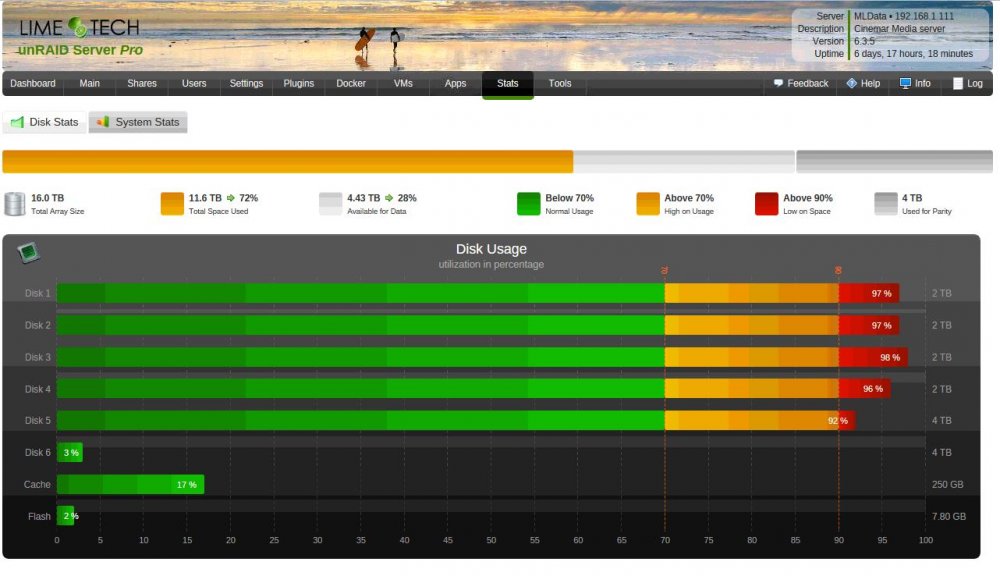Click the Cinemar Media server description

point(899,29)
